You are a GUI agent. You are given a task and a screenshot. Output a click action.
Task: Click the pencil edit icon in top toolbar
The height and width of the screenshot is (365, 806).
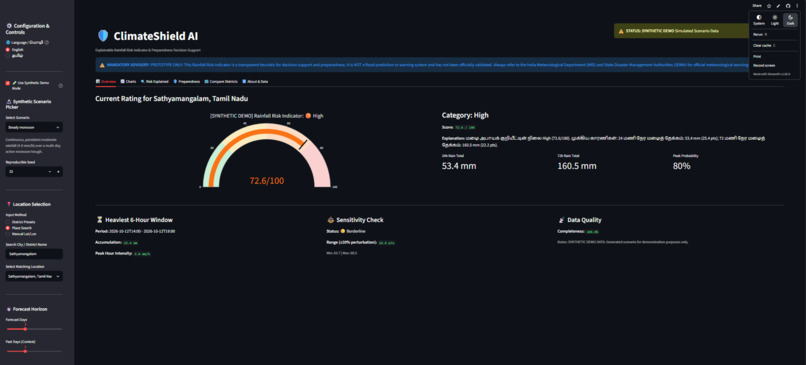coord(778,6)
